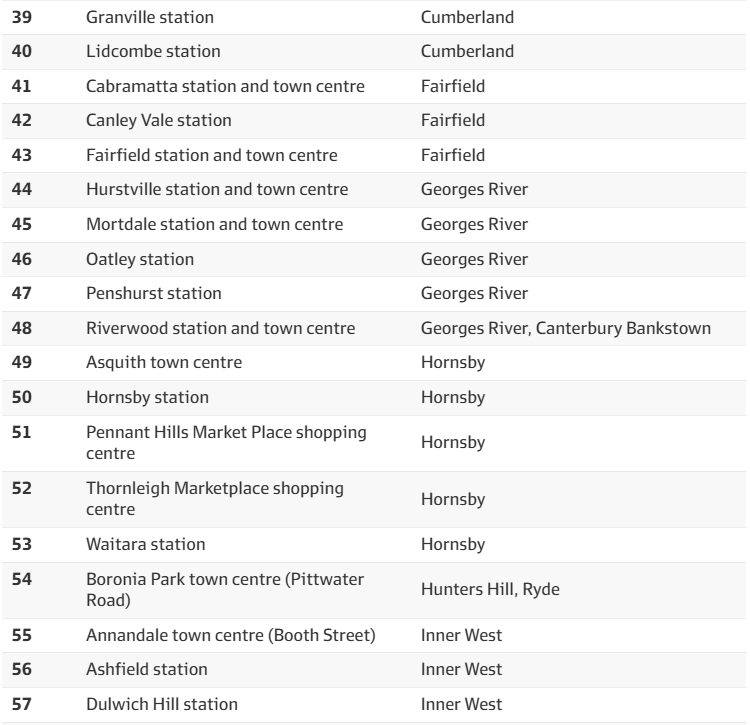Click Boronia Park town centre entry
750x725 pixels.
[x=224, y=589]
